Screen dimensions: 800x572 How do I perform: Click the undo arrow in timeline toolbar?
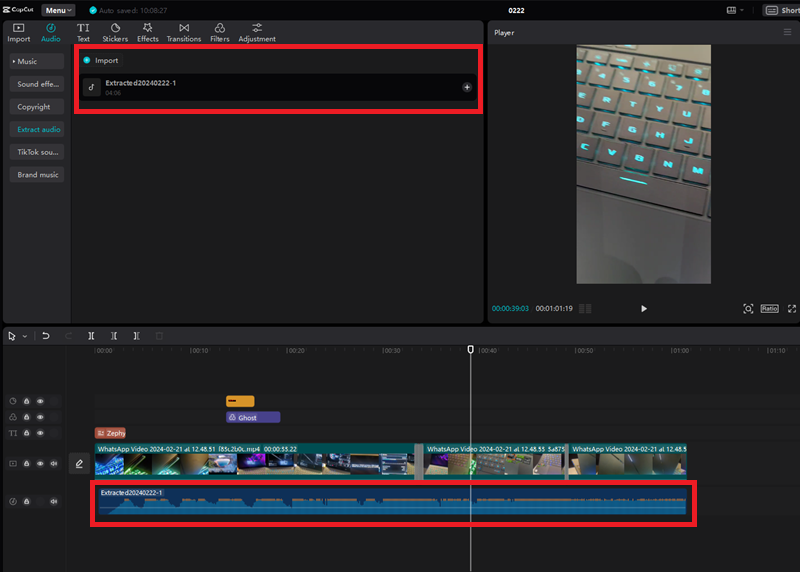46,336
